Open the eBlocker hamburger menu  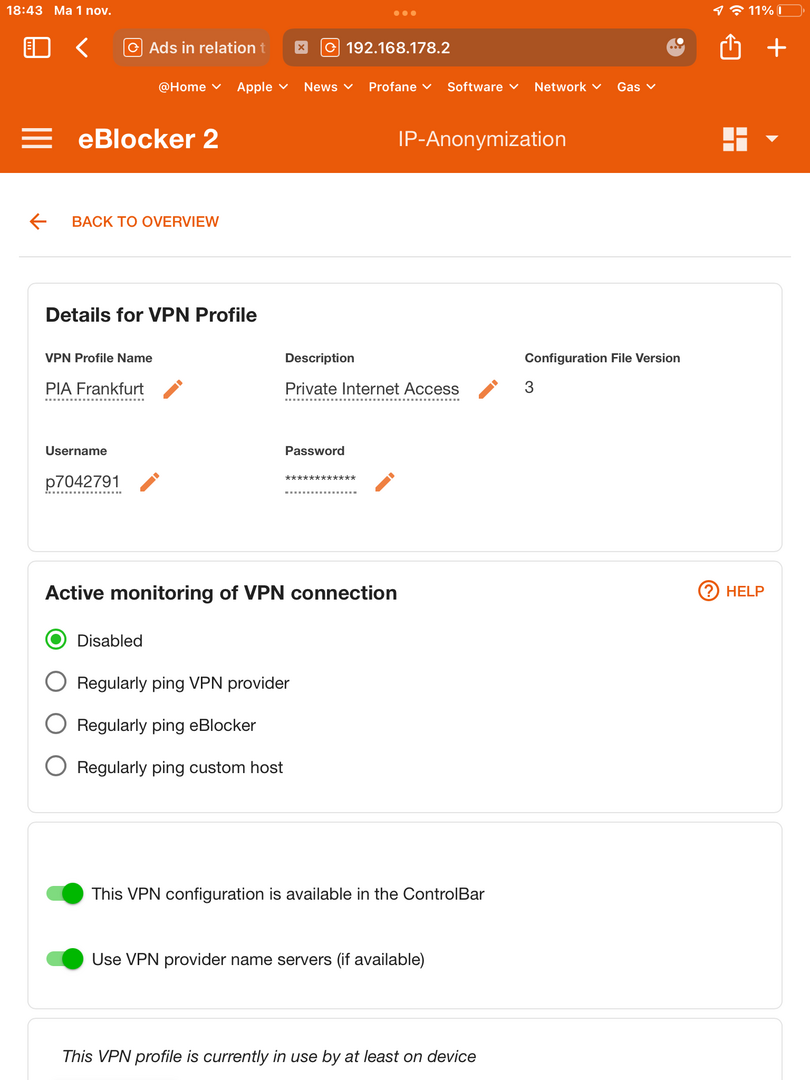(37, 138)
